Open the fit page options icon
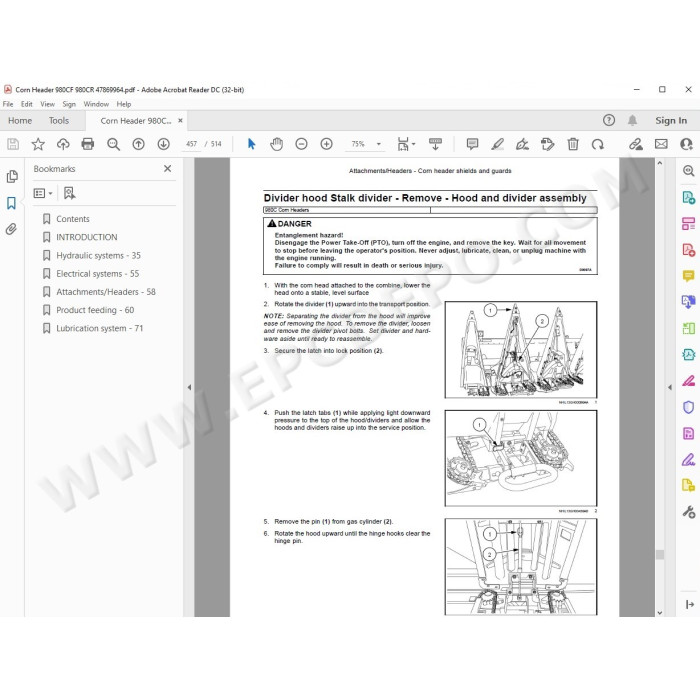The width and height of the screenshot is (700, 700). coord(405,144)
